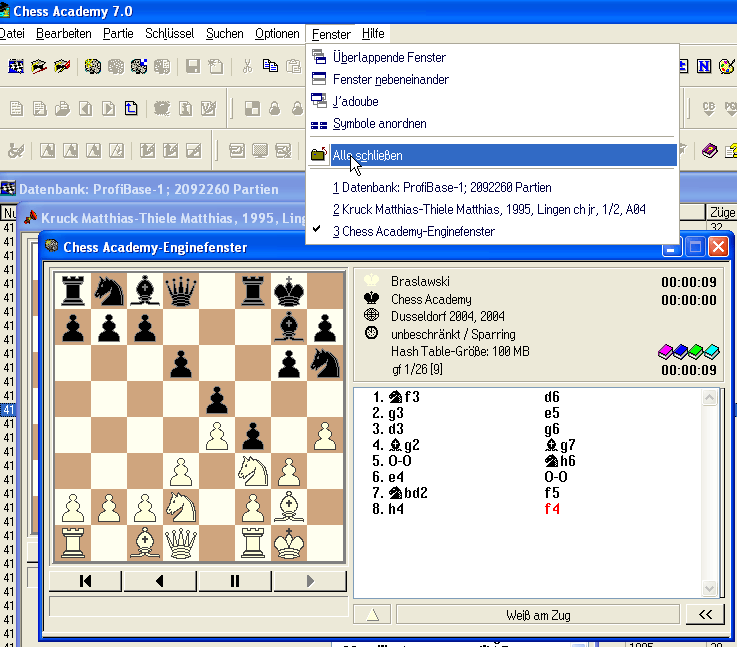The image size is (737, 647).
Task: Click the colored books icon in engine window
Action: click(x=689, y=351)
